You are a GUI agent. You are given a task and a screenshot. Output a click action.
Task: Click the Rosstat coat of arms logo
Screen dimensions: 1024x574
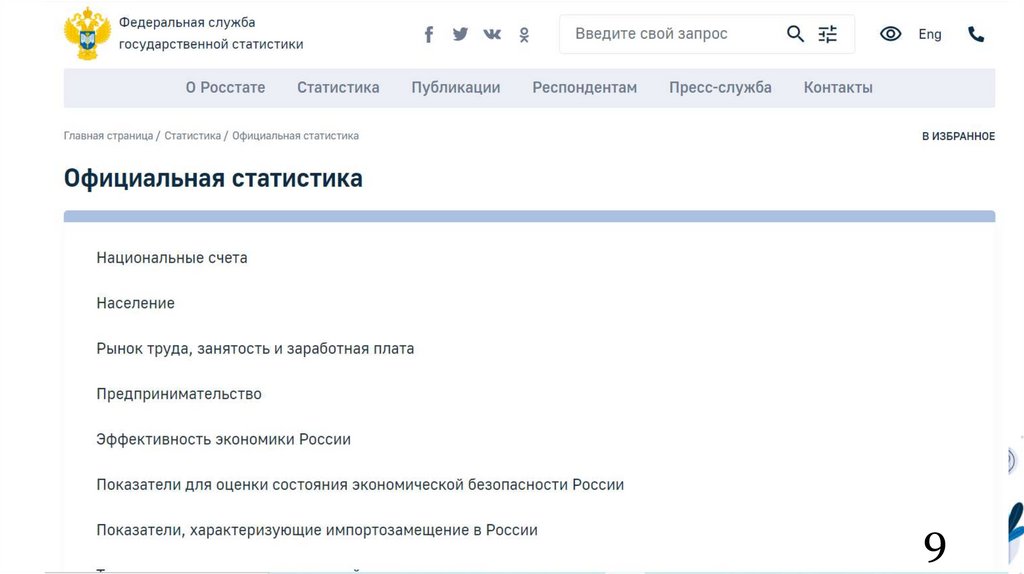coord(87,33)
